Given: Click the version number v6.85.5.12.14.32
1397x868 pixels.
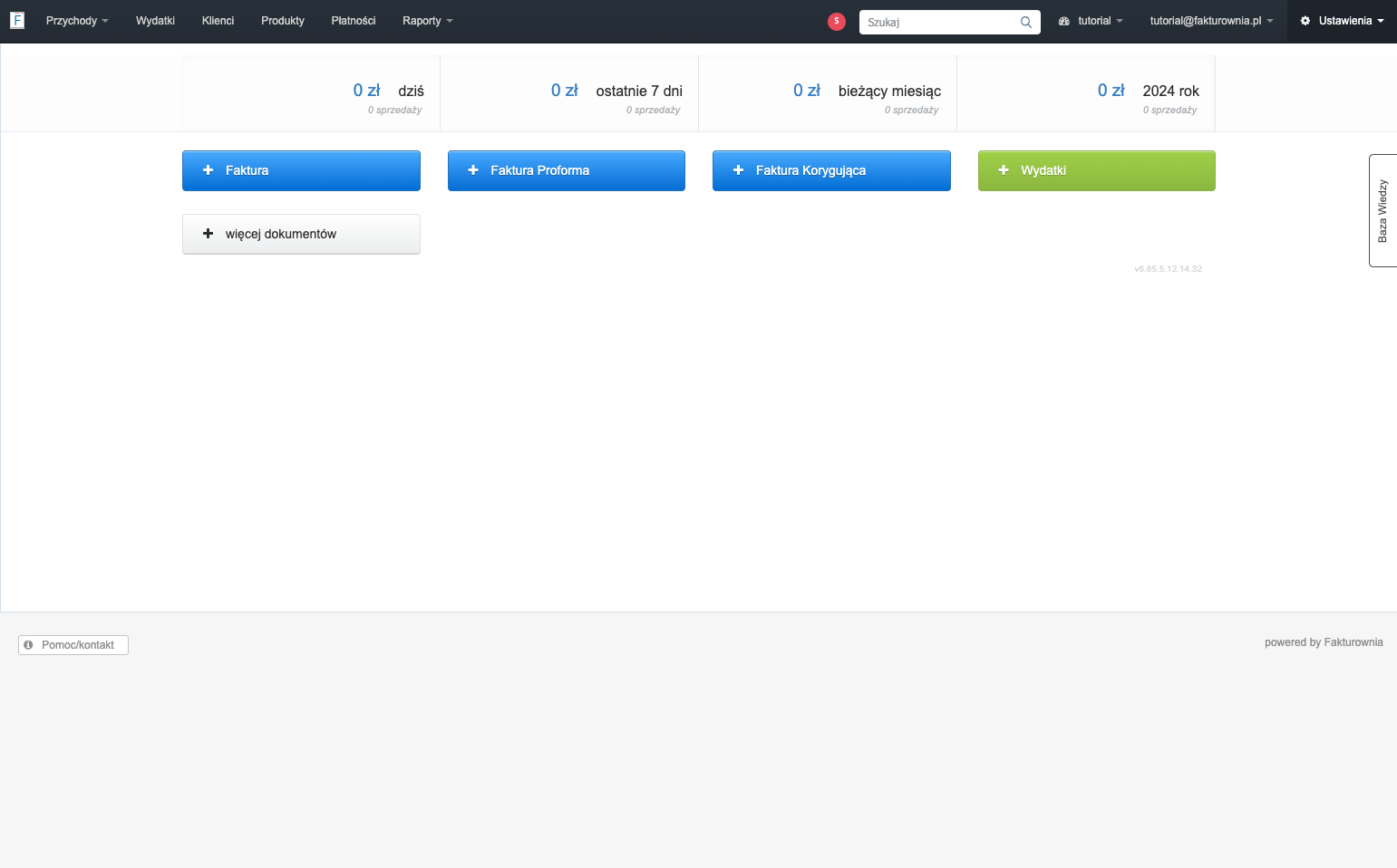Looking at the screenshot, I should [x=1168, y=269].
